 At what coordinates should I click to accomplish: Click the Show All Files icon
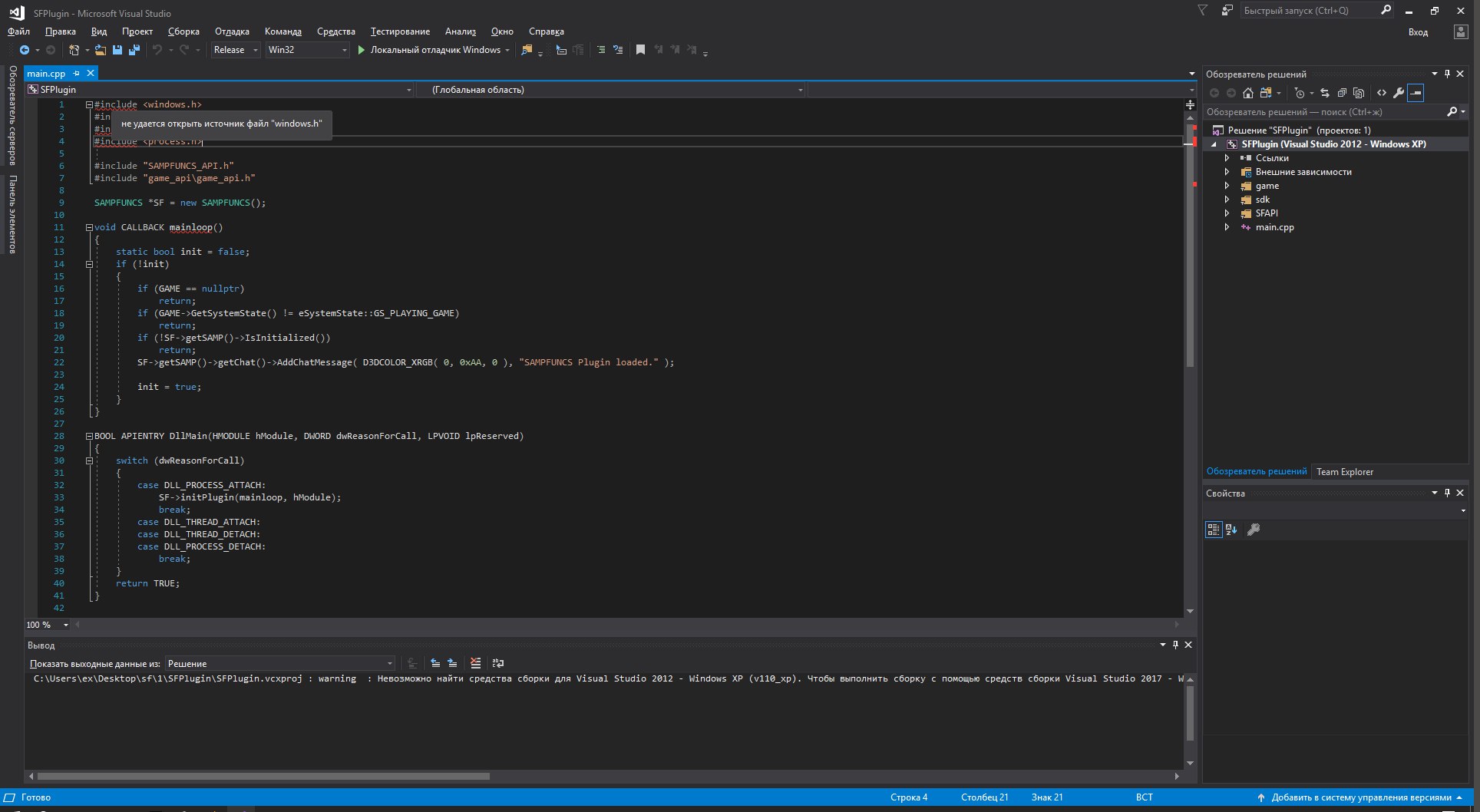click(1359, 93)
